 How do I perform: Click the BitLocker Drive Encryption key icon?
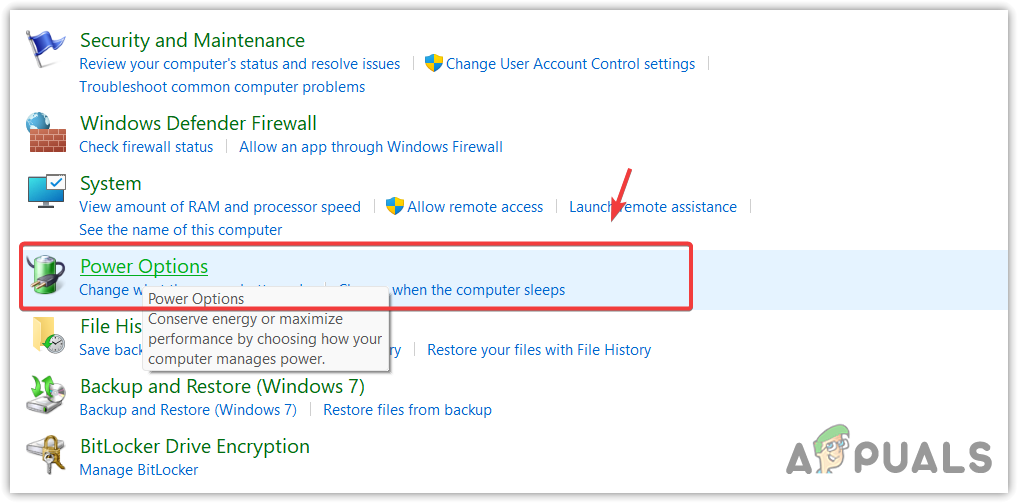coord(46,455)
